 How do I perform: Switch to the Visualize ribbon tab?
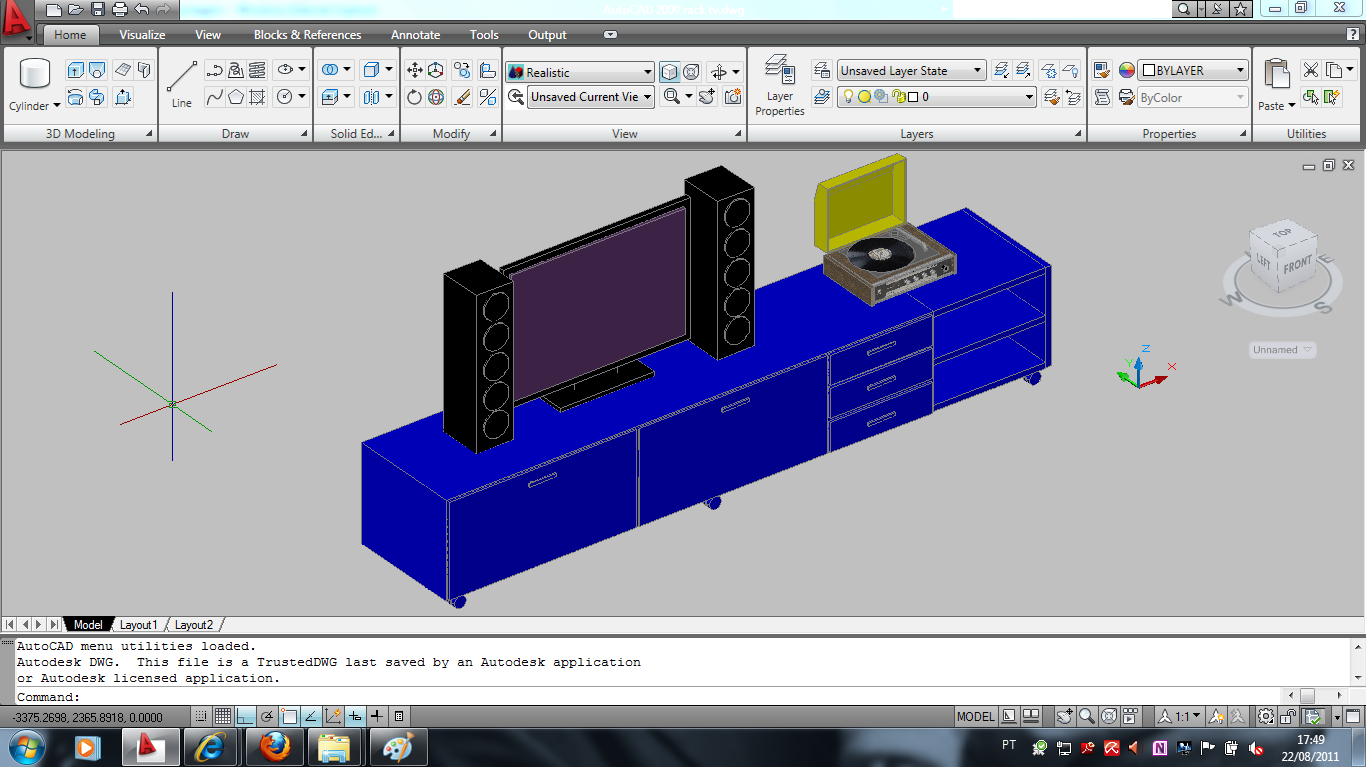(141, 34)
